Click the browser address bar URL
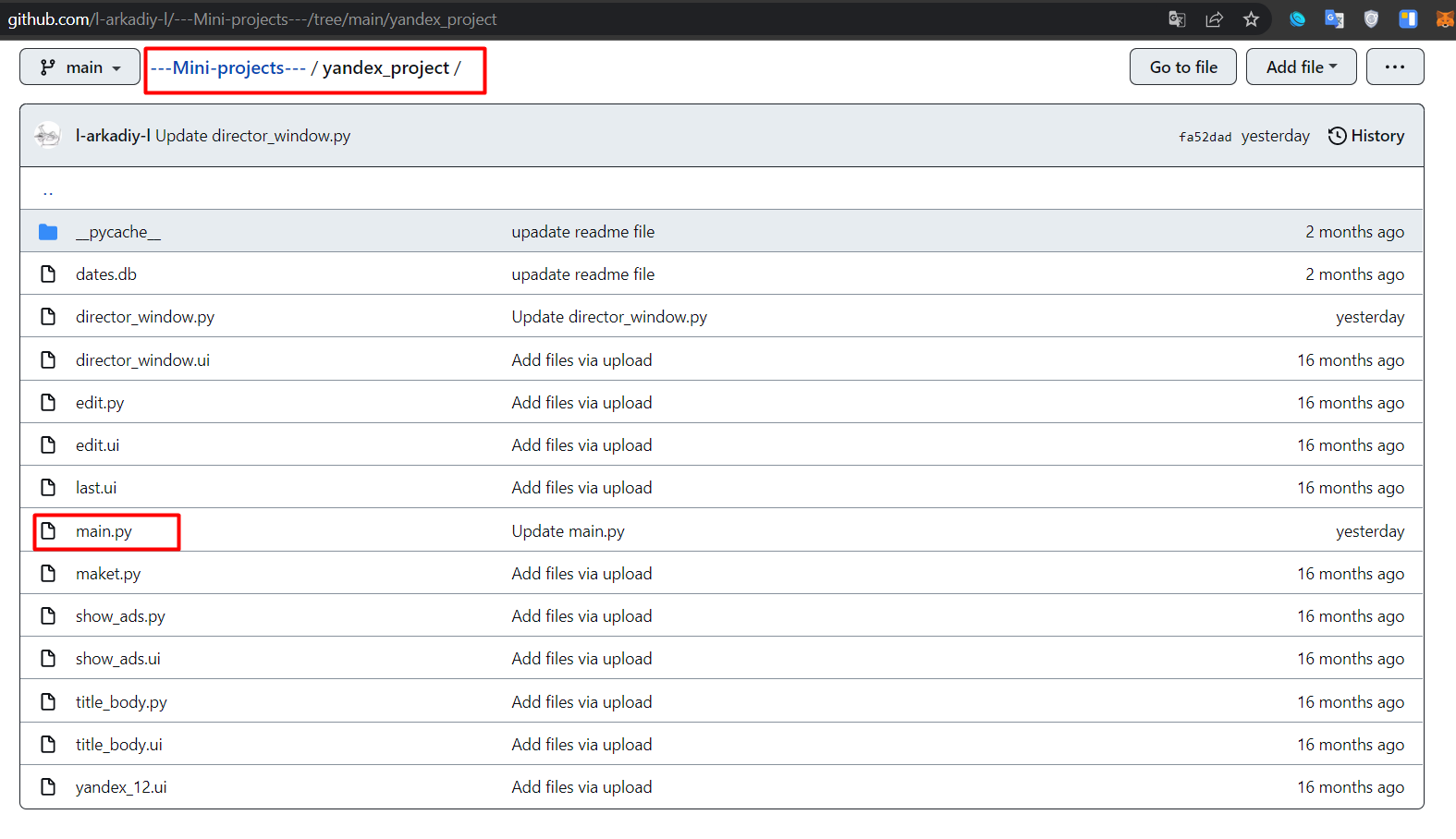This screenshot has width=1456, height=839. pyautogui.click(x=252, y=19)
